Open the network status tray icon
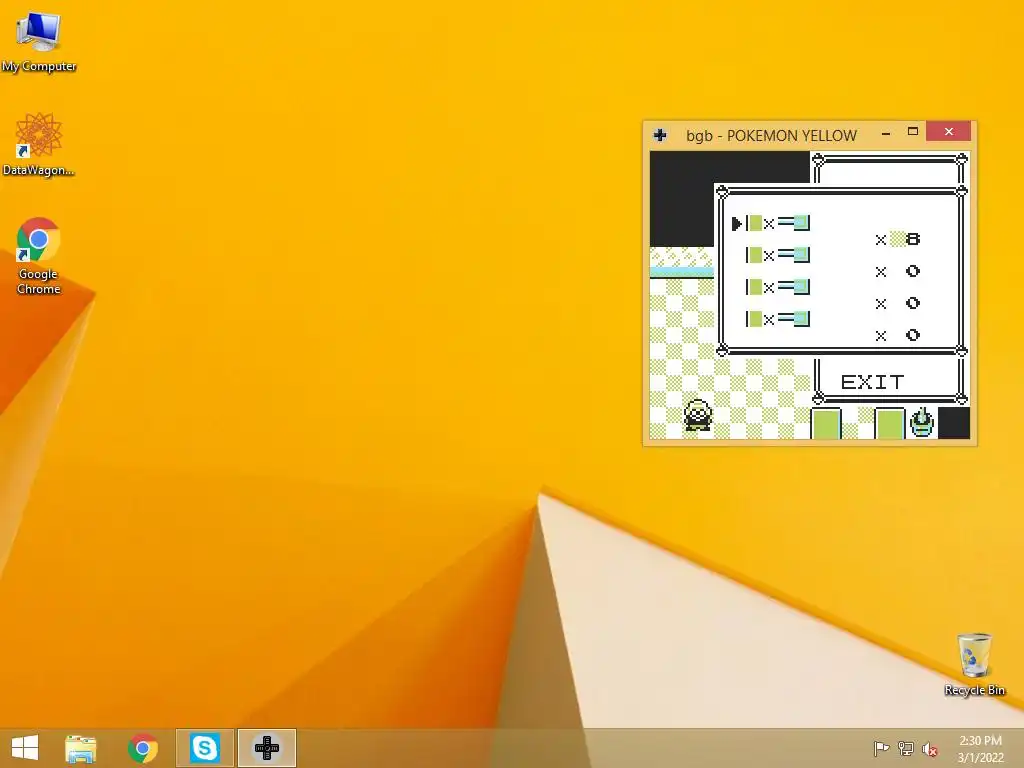The width and height of the screenshot is (1024, 768). point(906,748)
